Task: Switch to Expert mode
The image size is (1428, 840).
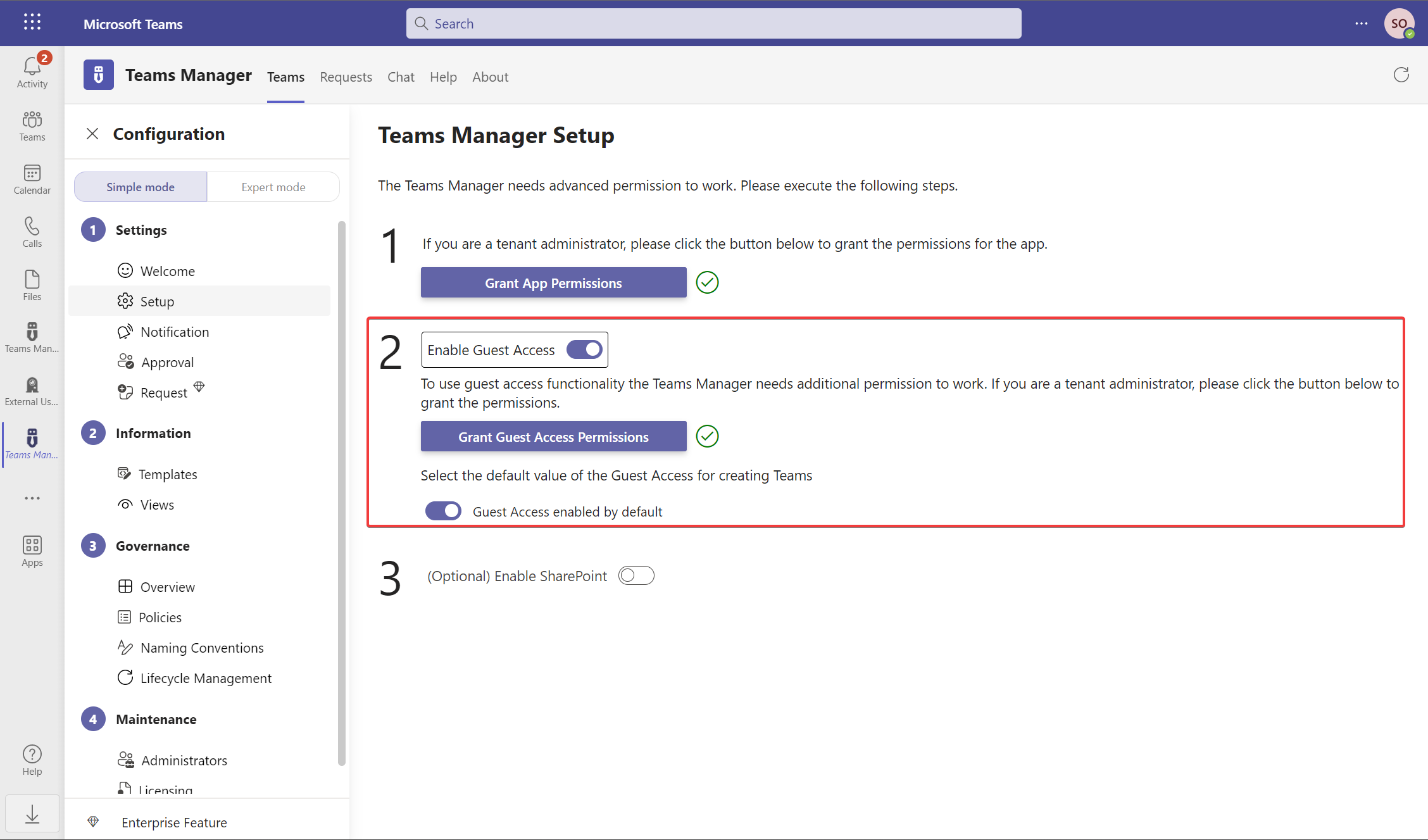Action: [x=273, y=187]
